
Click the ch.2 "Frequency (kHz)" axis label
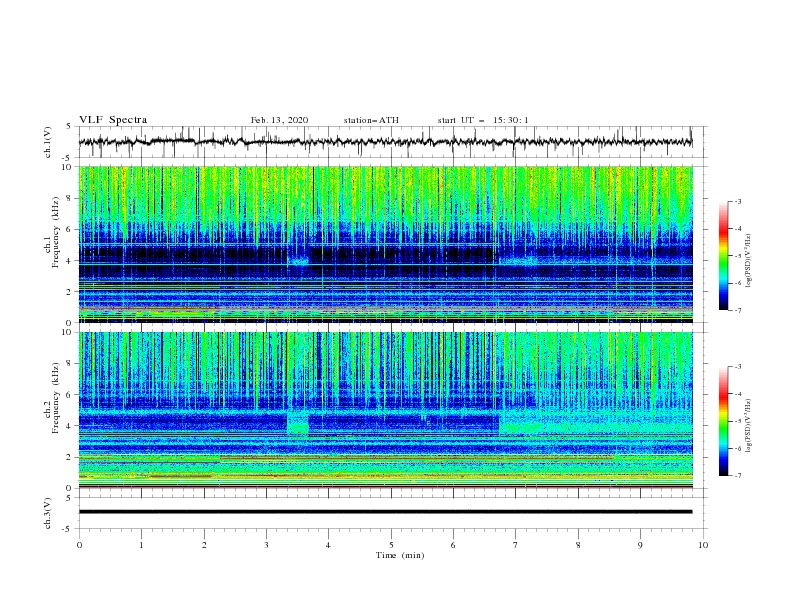coord(55,398)
